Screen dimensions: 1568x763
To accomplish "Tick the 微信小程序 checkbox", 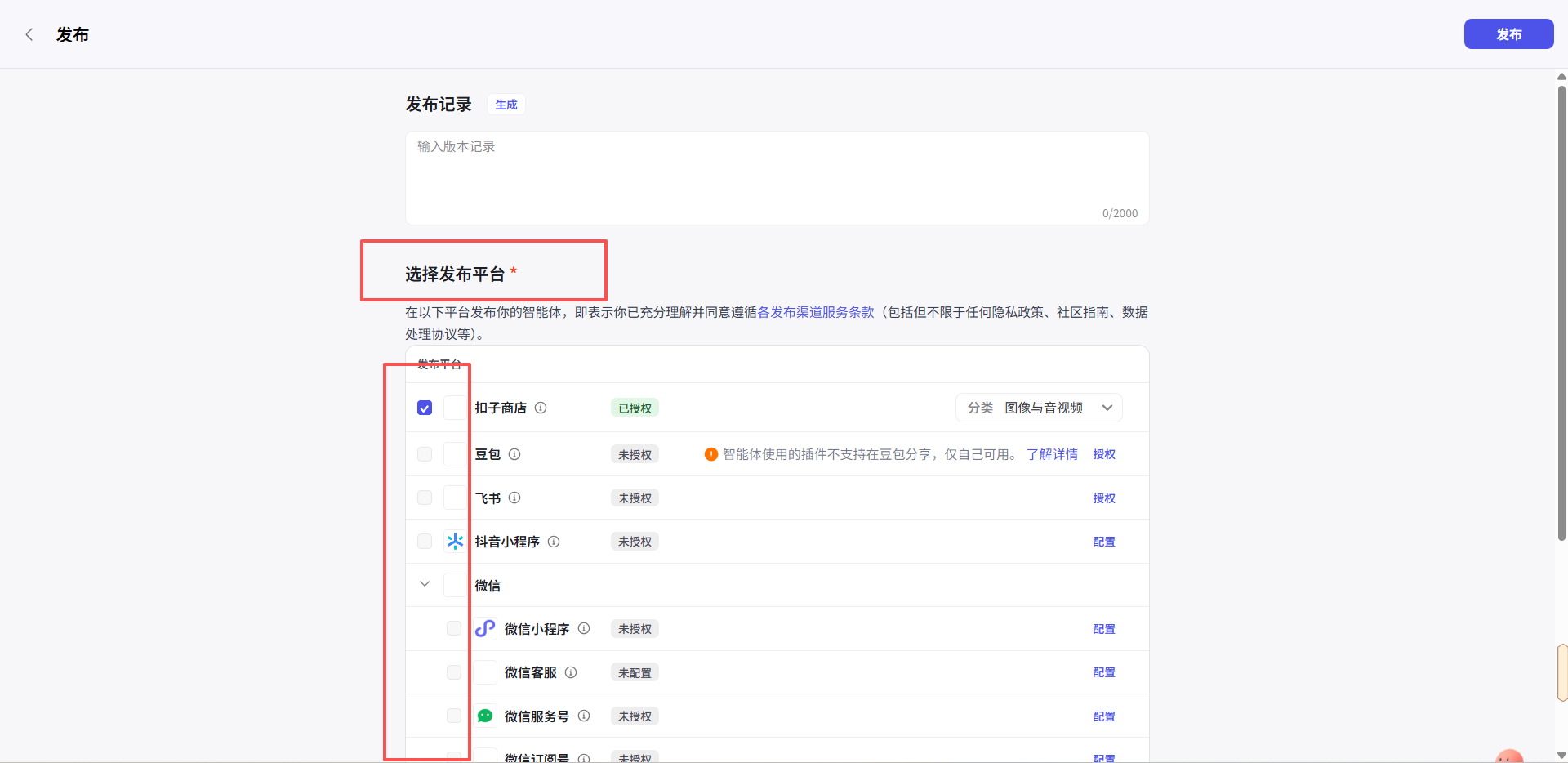I will tap(454, 628).
